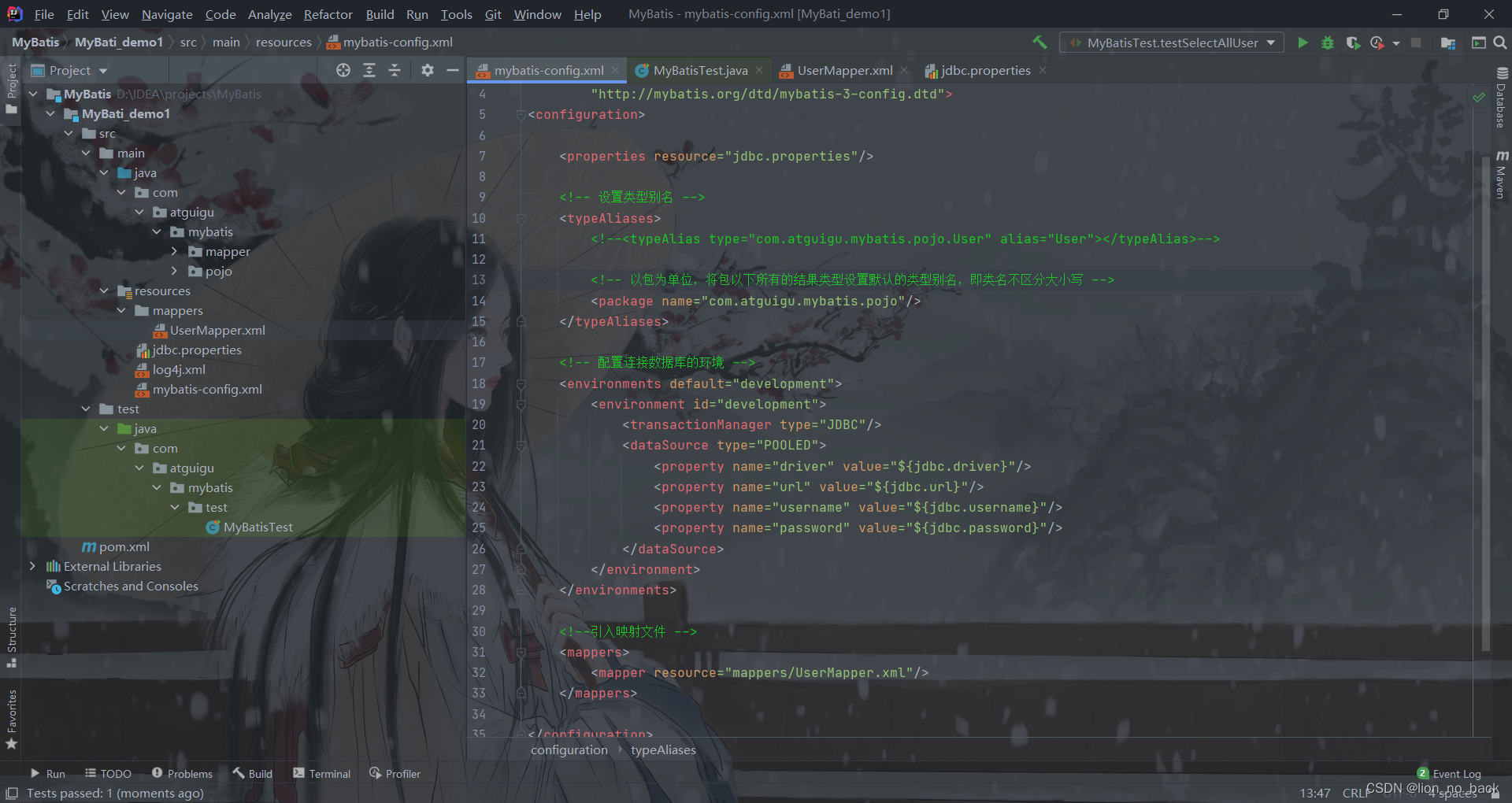Click 'resources' in the breadcrumb path

point(283,43)
